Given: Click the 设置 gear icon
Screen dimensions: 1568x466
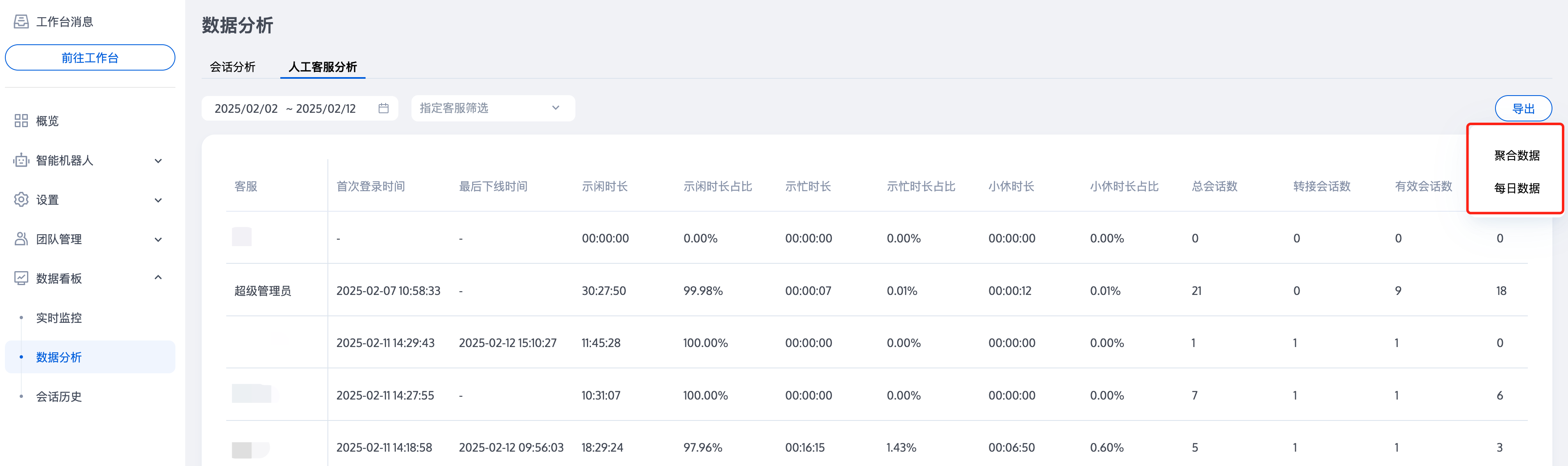Looking at the screenshot, I should 21,200.
